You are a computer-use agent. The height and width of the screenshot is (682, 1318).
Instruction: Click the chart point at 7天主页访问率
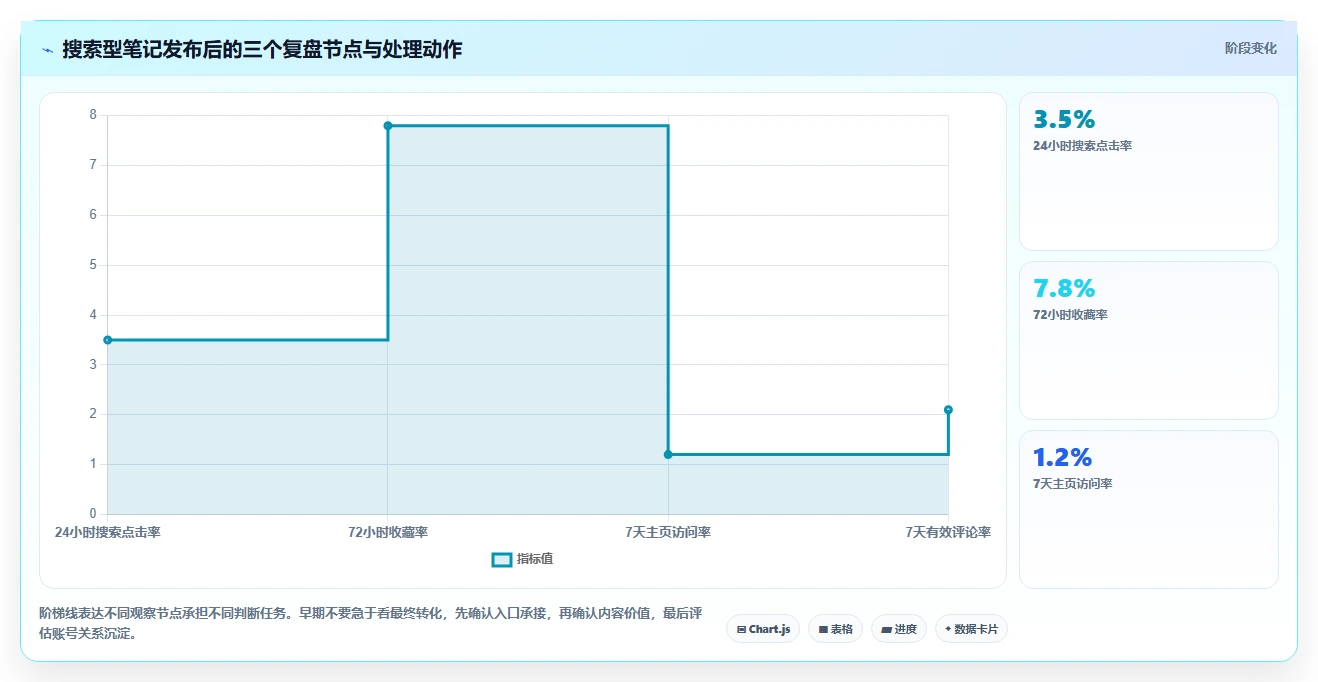click(668, 455)
